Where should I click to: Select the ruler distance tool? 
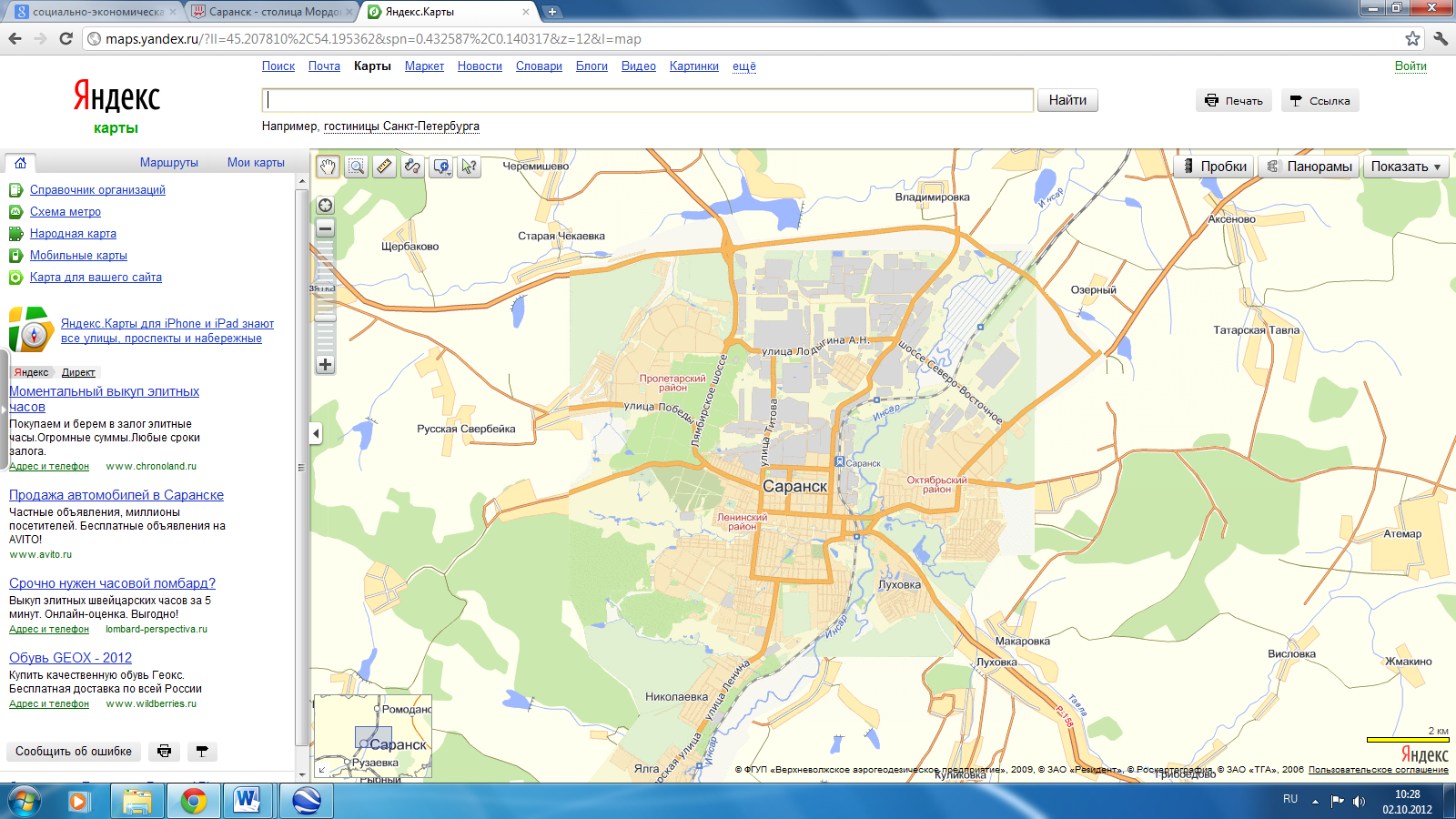point(384,167)
